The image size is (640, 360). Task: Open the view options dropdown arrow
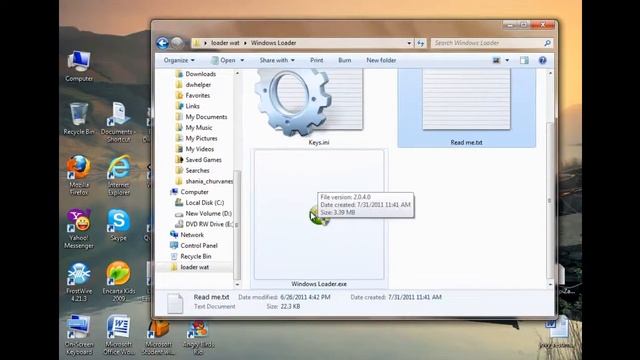(x=507, y=60)
